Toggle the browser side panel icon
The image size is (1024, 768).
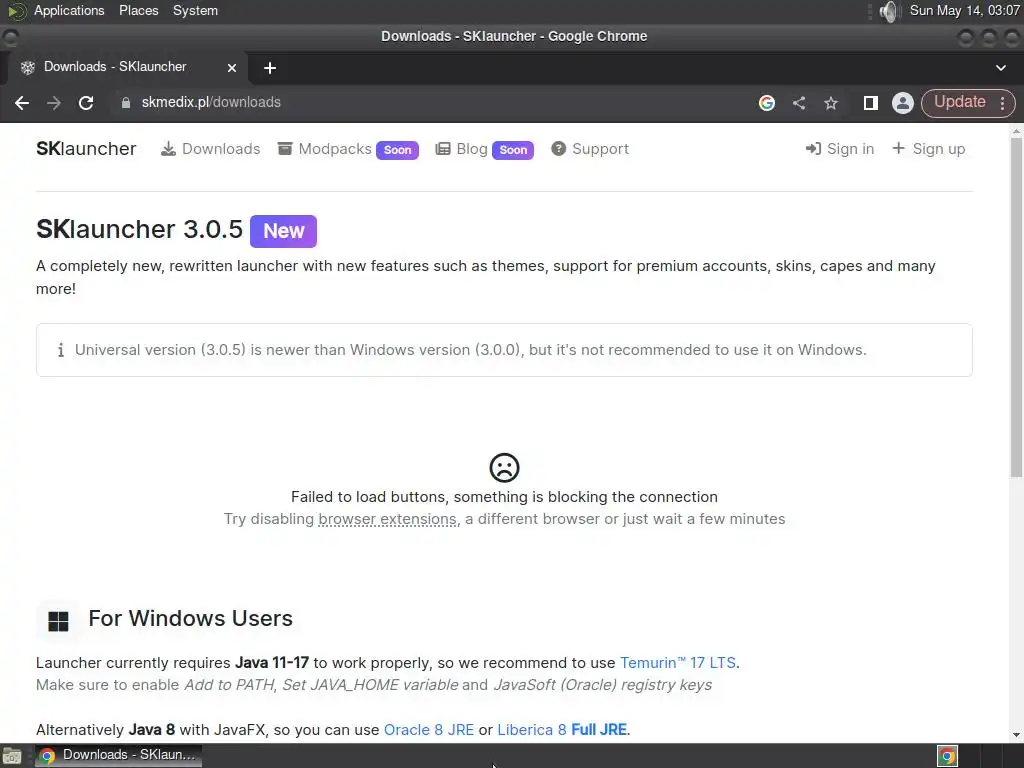[x=871, y=103]
